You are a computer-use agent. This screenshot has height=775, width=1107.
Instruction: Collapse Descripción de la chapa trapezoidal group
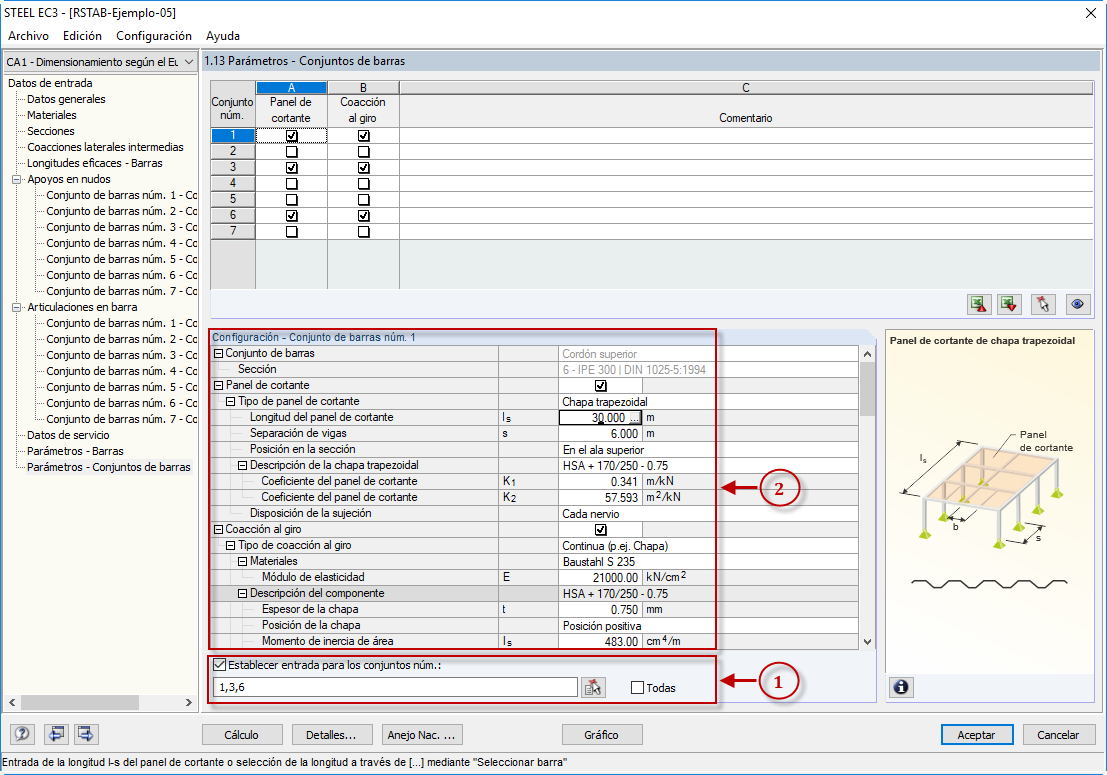click(242, 466)
